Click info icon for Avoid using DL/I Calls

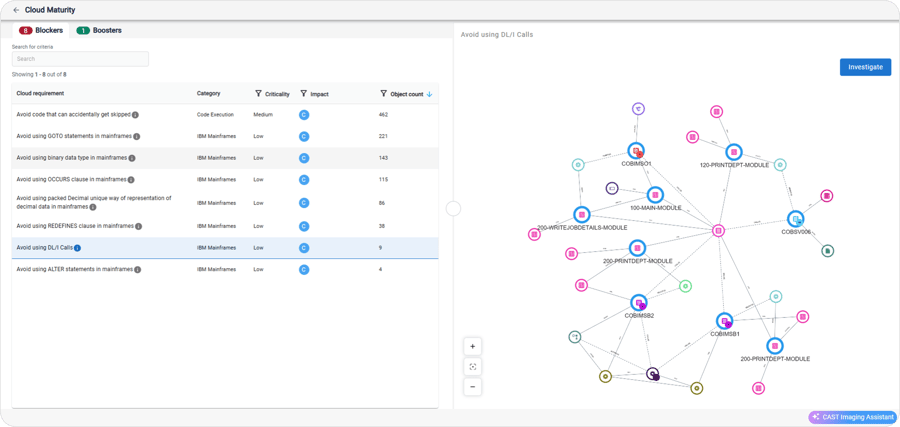(78, 248)
